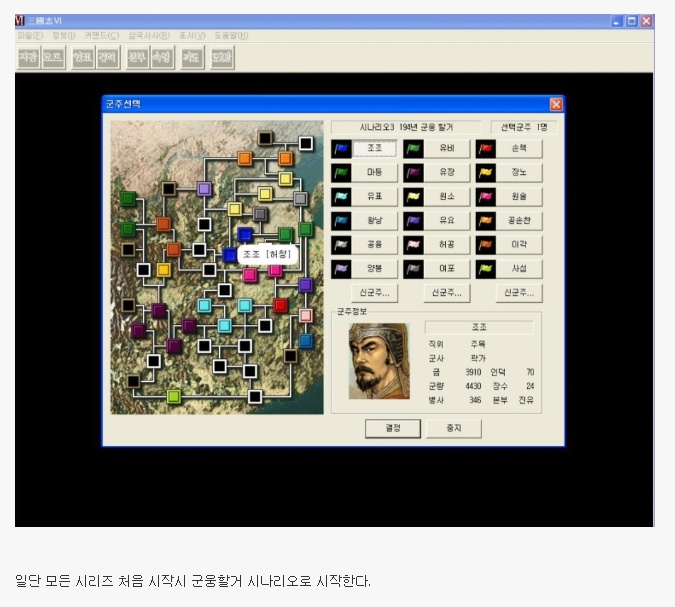Click the 저장 (save) toolbar icon
The image size is (675, 607).
[29, 57]
